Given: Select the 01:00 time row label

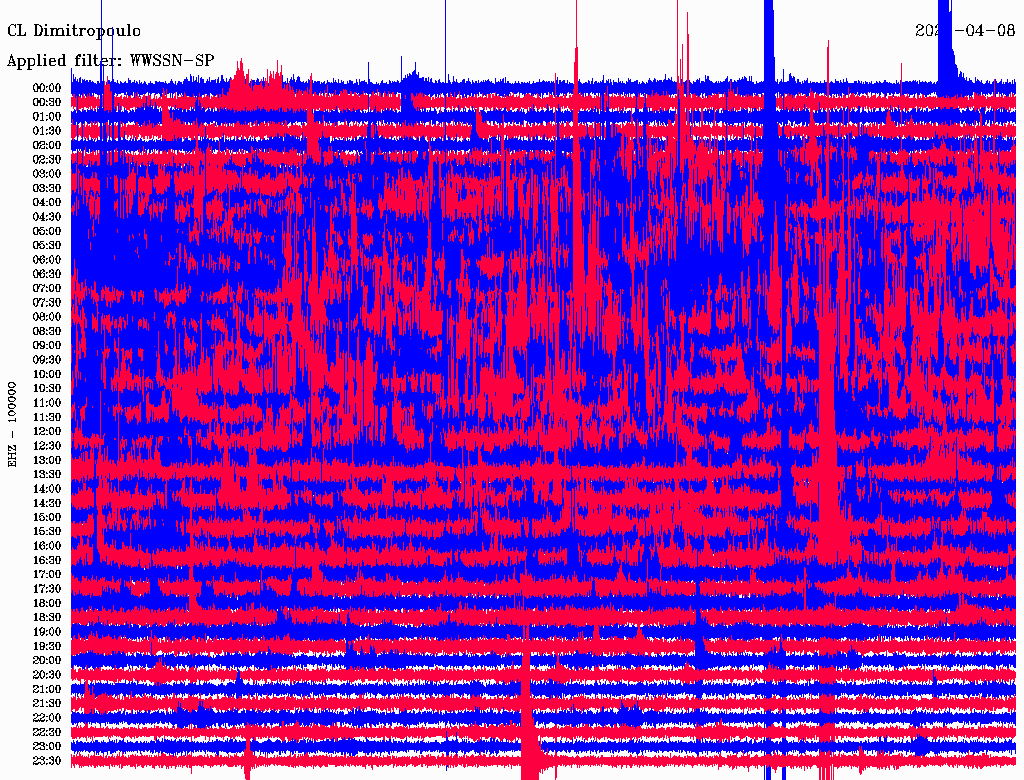Looking at the screenshot, I should (47, 116).
